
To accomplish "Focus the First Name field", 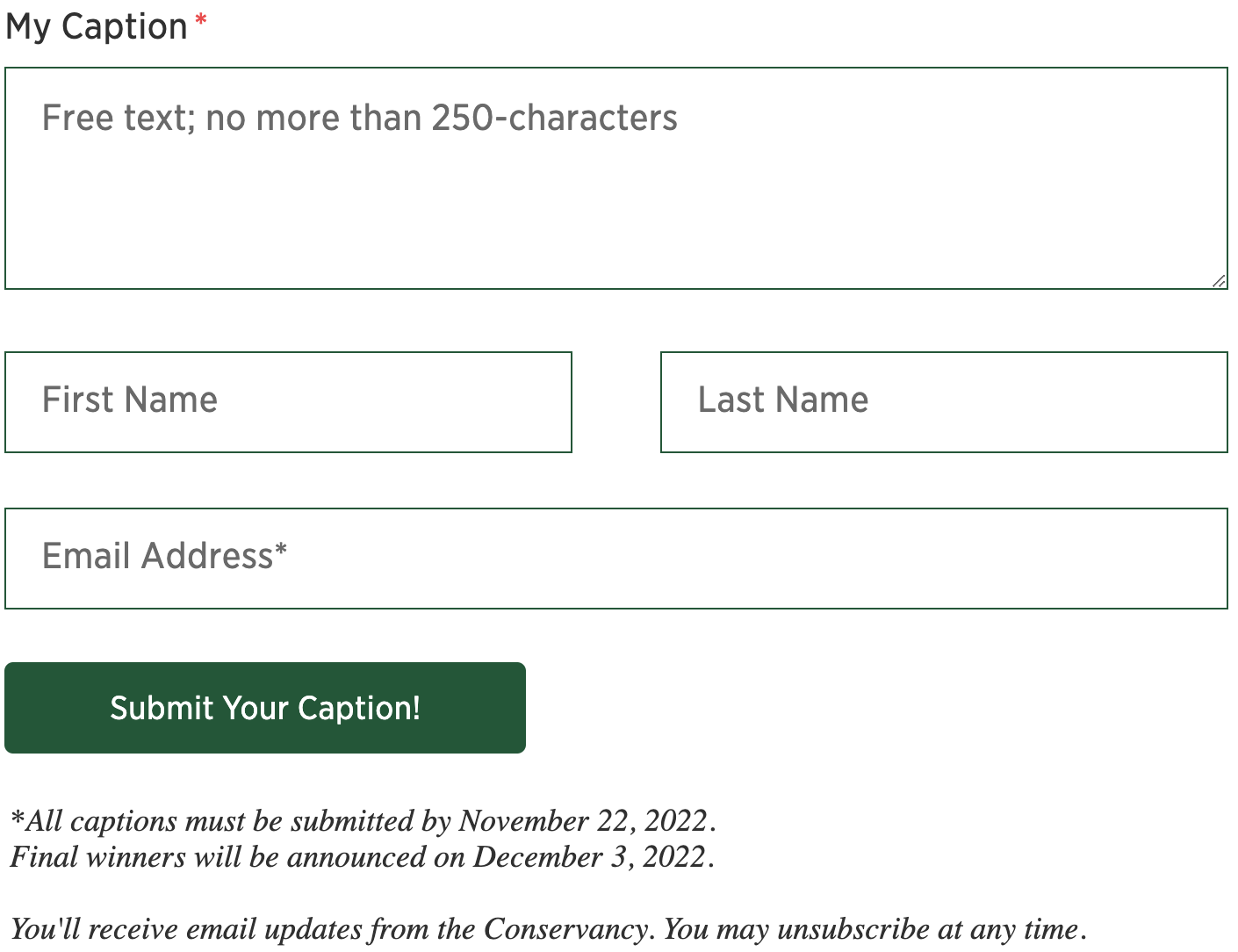I will point(288,402).
